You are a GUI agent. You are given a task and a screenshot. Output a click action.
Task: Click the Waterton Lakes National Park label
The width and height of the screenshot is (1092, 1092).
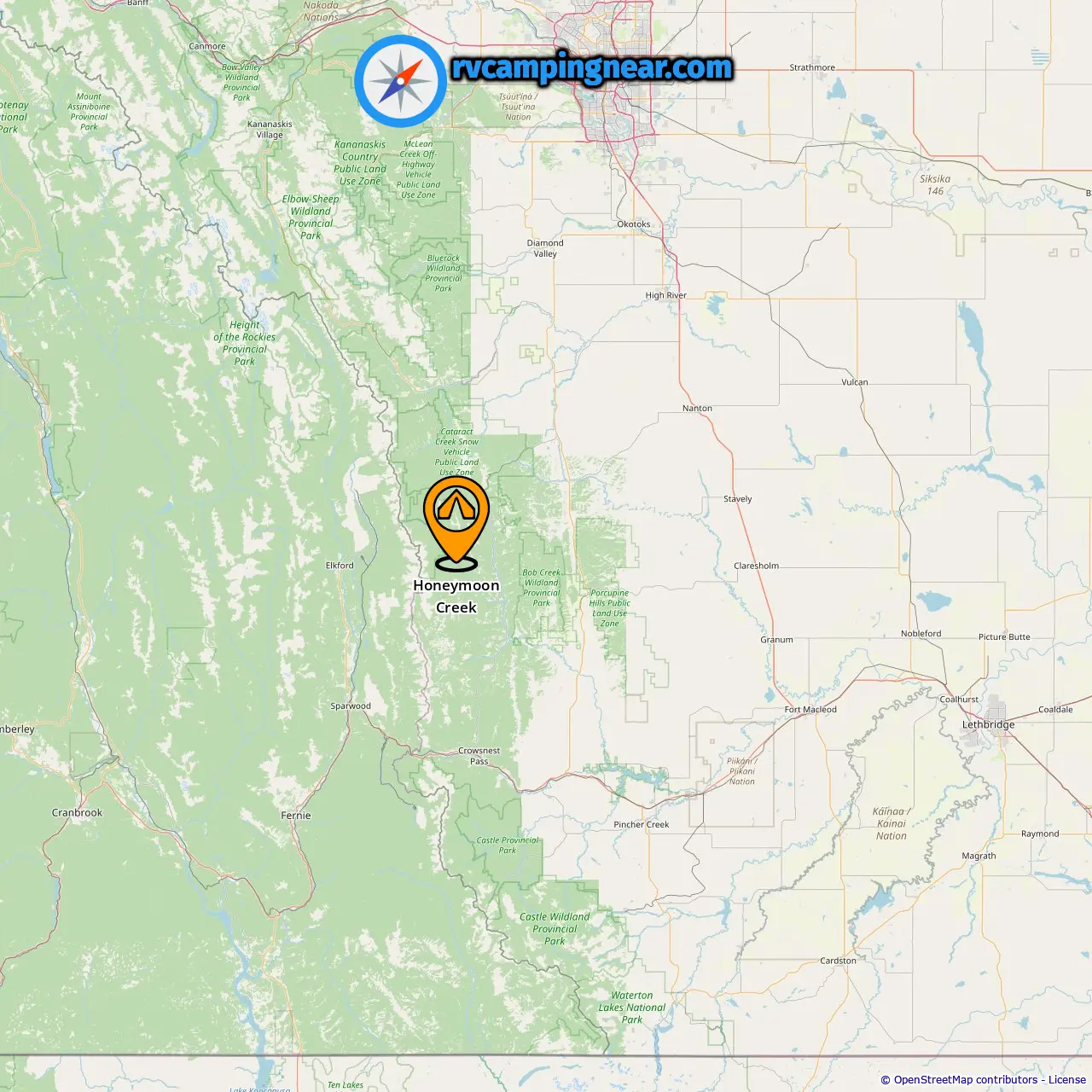tap(632, 1008)
